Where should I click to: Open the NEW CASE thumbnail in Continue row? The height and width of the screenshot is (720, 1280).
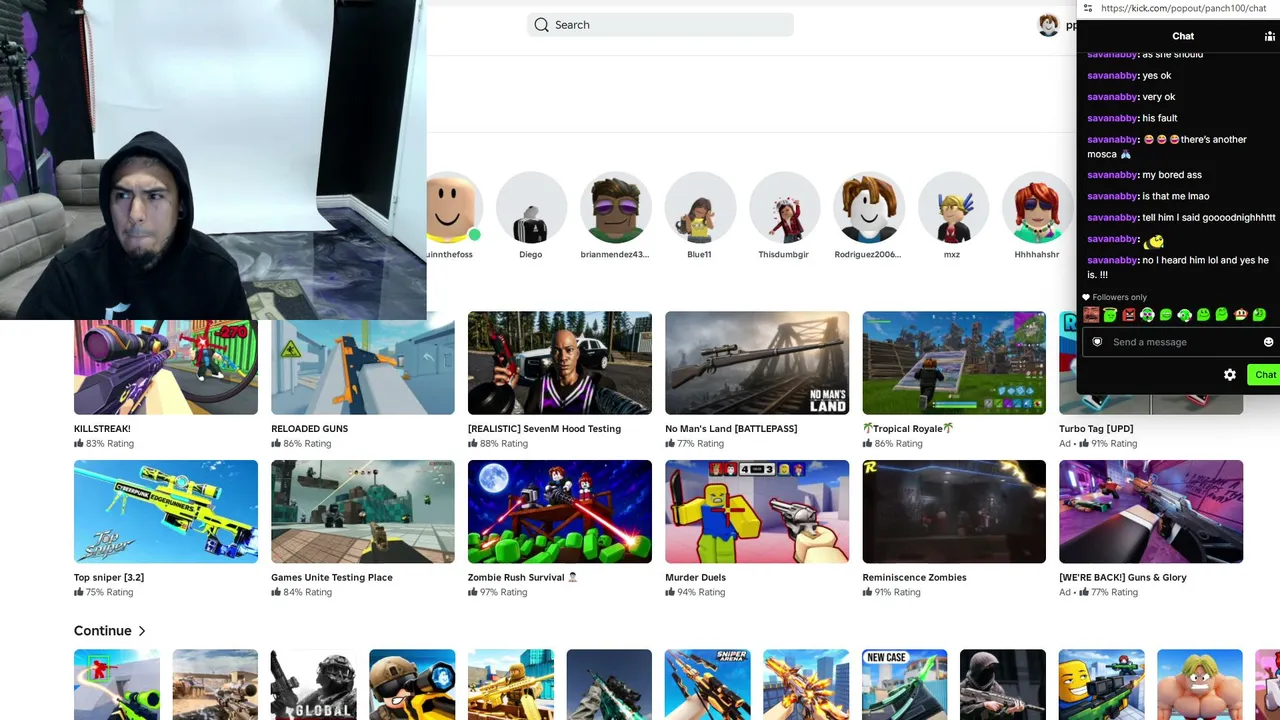(x=904, y=685)
